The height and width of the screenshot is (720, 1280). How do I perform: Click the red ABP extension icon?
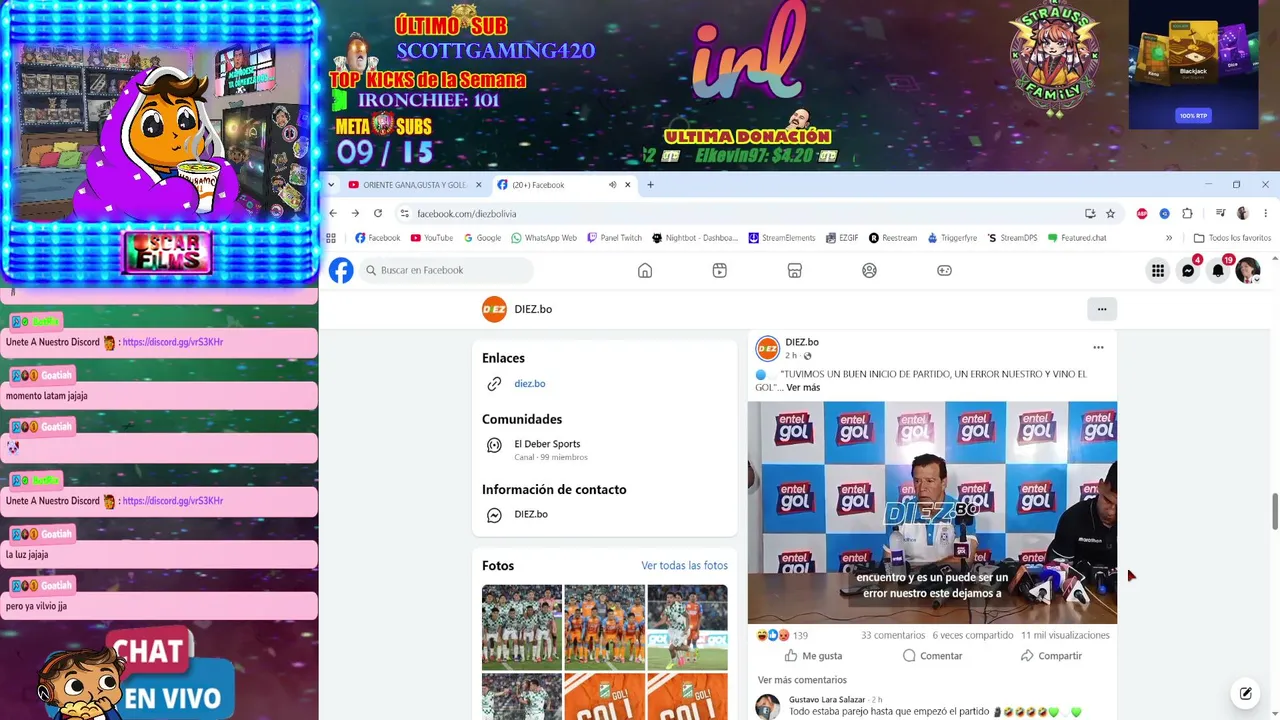[1142, 213]
